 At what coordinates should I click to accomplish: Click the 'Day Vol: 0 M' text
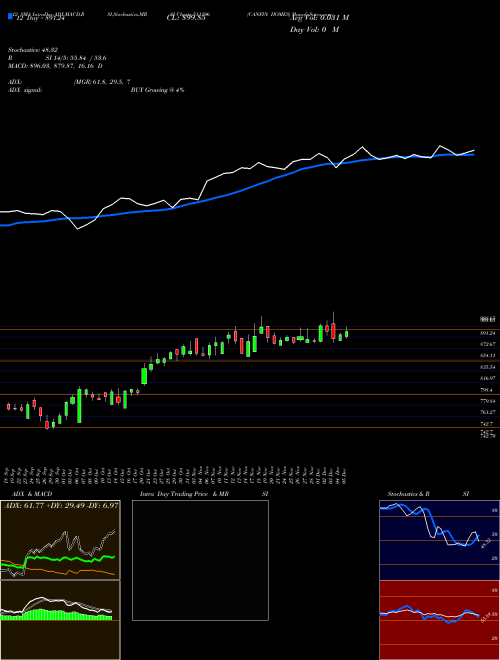click(x=315, y=30)
